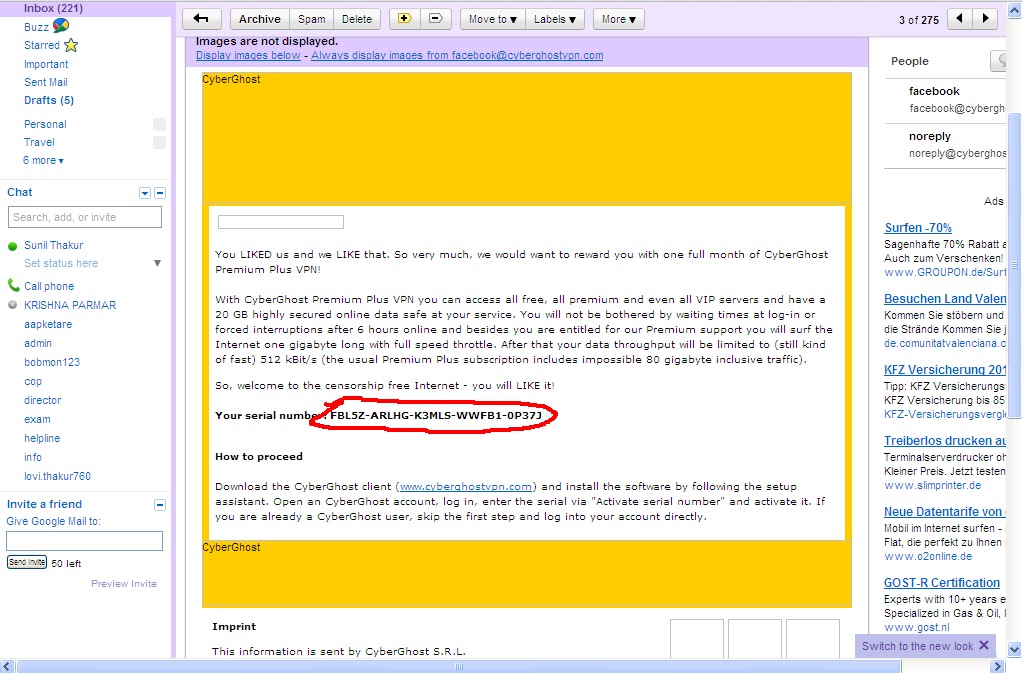Click vertical scrollbar down arrow
This screenshot has width=1022, height=673.
click(1014, 650)
